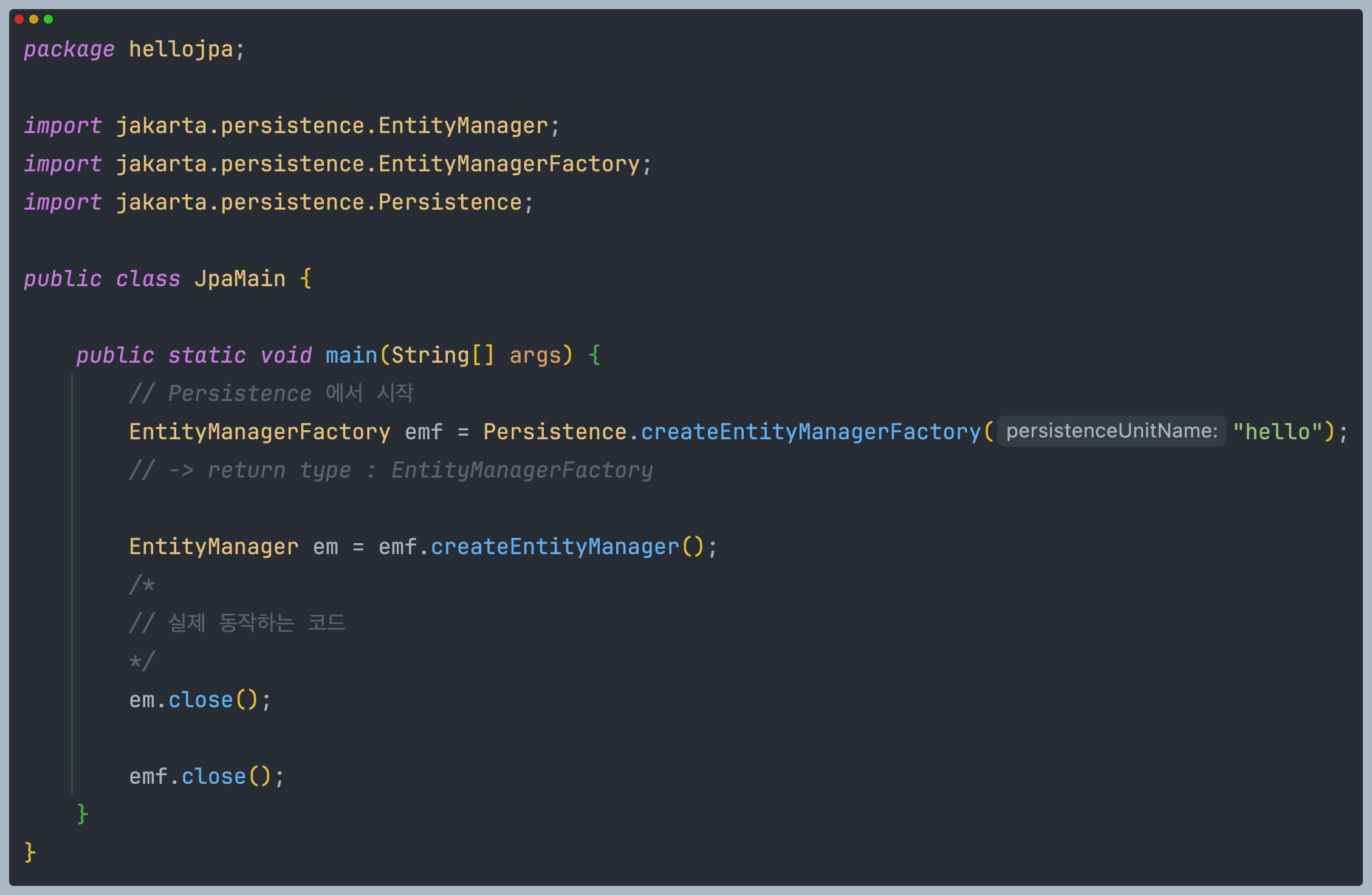Click the main method name
1372x895 pixels.
point(351,355)
